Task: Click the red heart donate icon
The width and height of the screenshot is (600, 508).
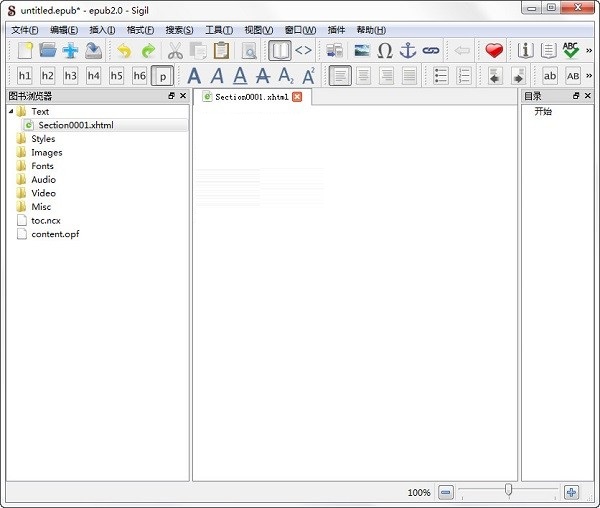Action: coord(494,50)
